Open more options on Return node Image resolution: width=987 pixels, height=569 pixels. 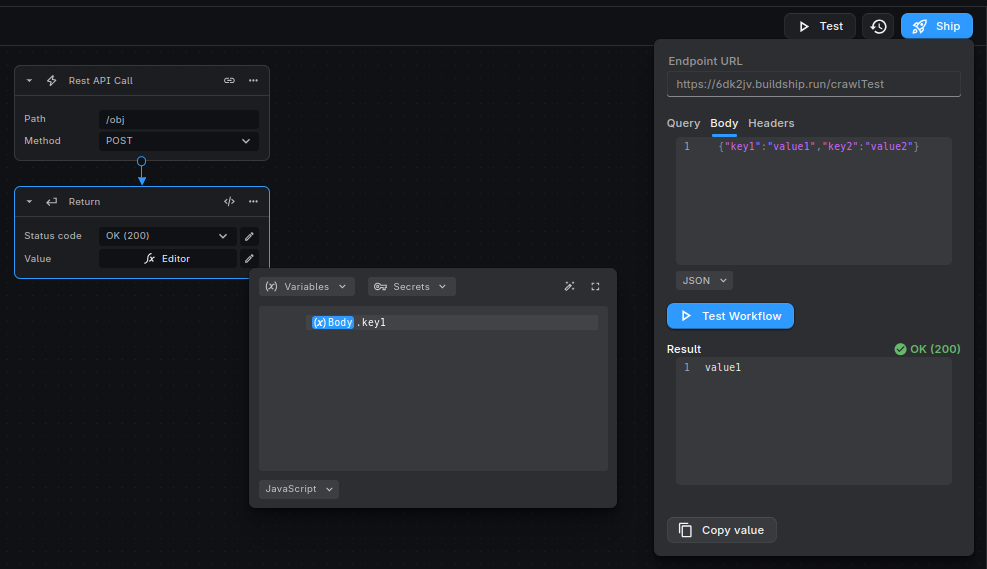click(253, 201)
